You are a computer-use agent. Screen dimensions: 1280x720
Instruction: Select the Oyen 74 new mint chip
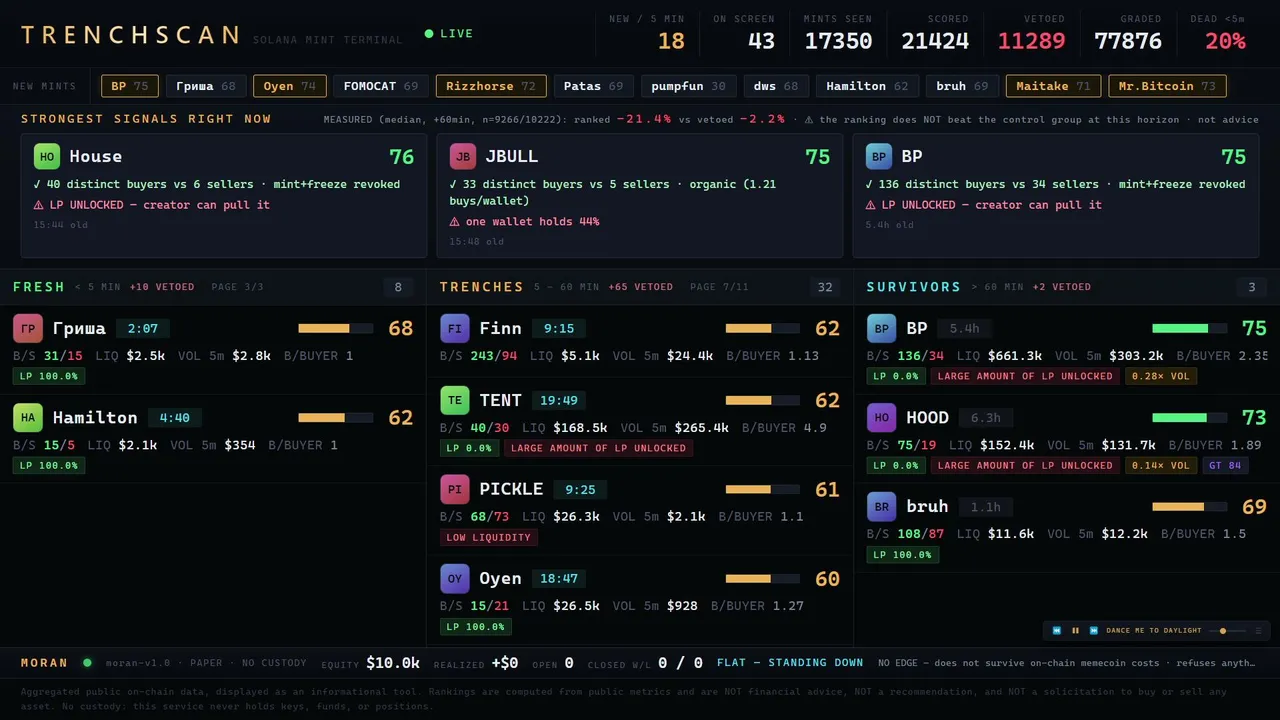[x=290, y=86]
